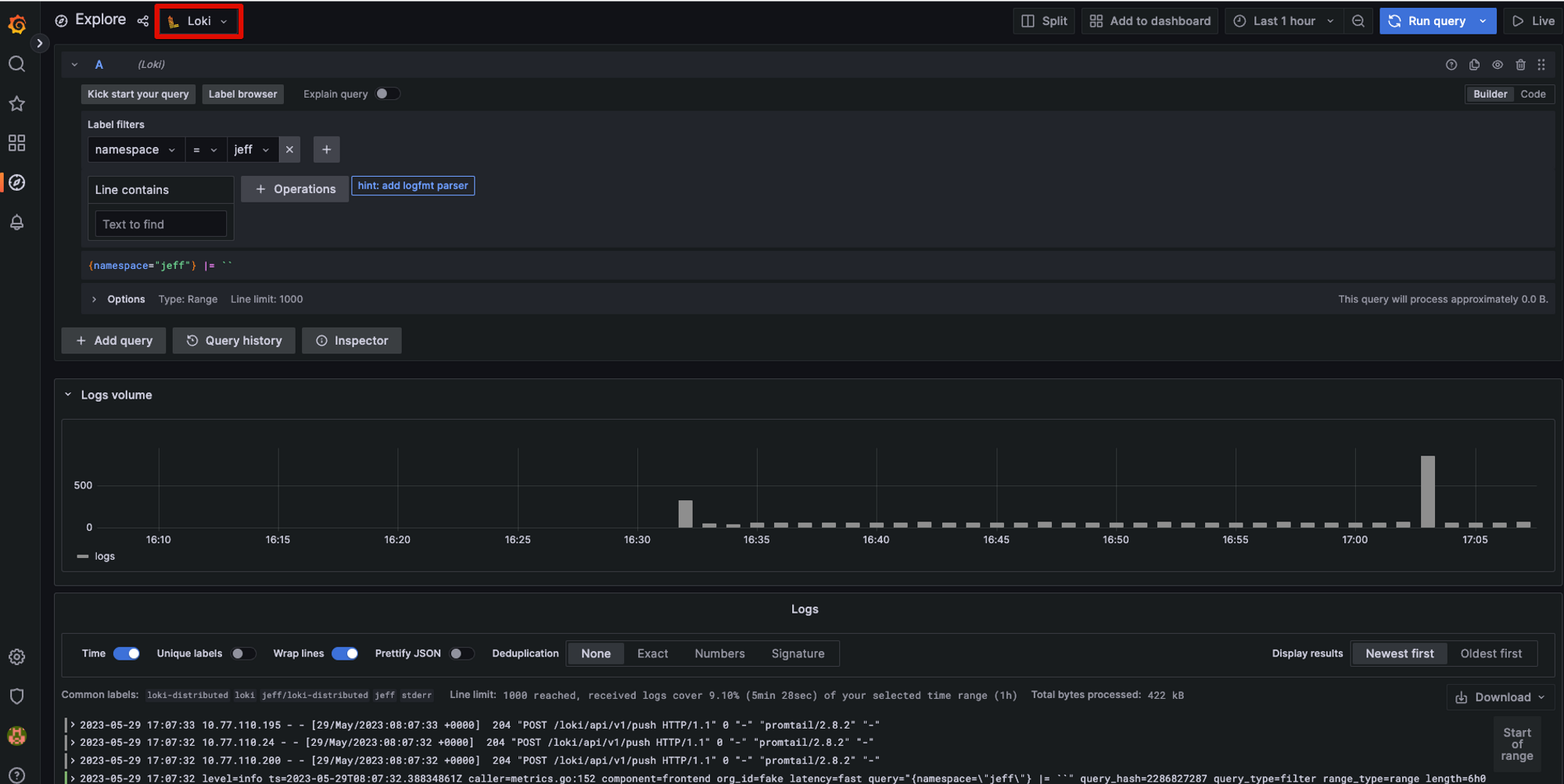Start Live log streaming

click(1534, 21)
